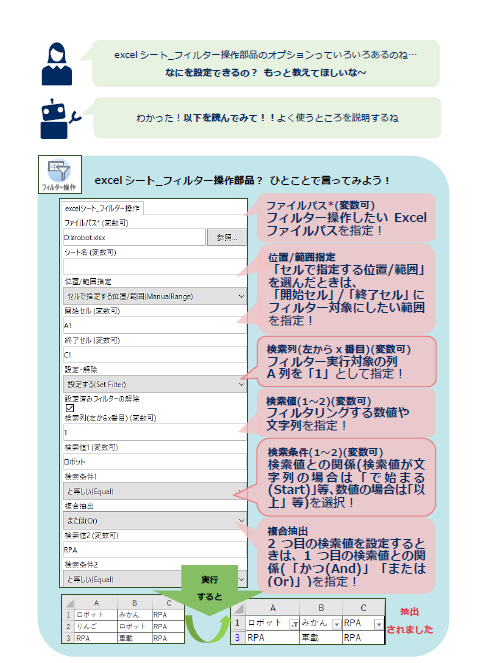The image size is (487, 663).
Task: Click row 3 header in result table
Action: click(x=238, y=637)
